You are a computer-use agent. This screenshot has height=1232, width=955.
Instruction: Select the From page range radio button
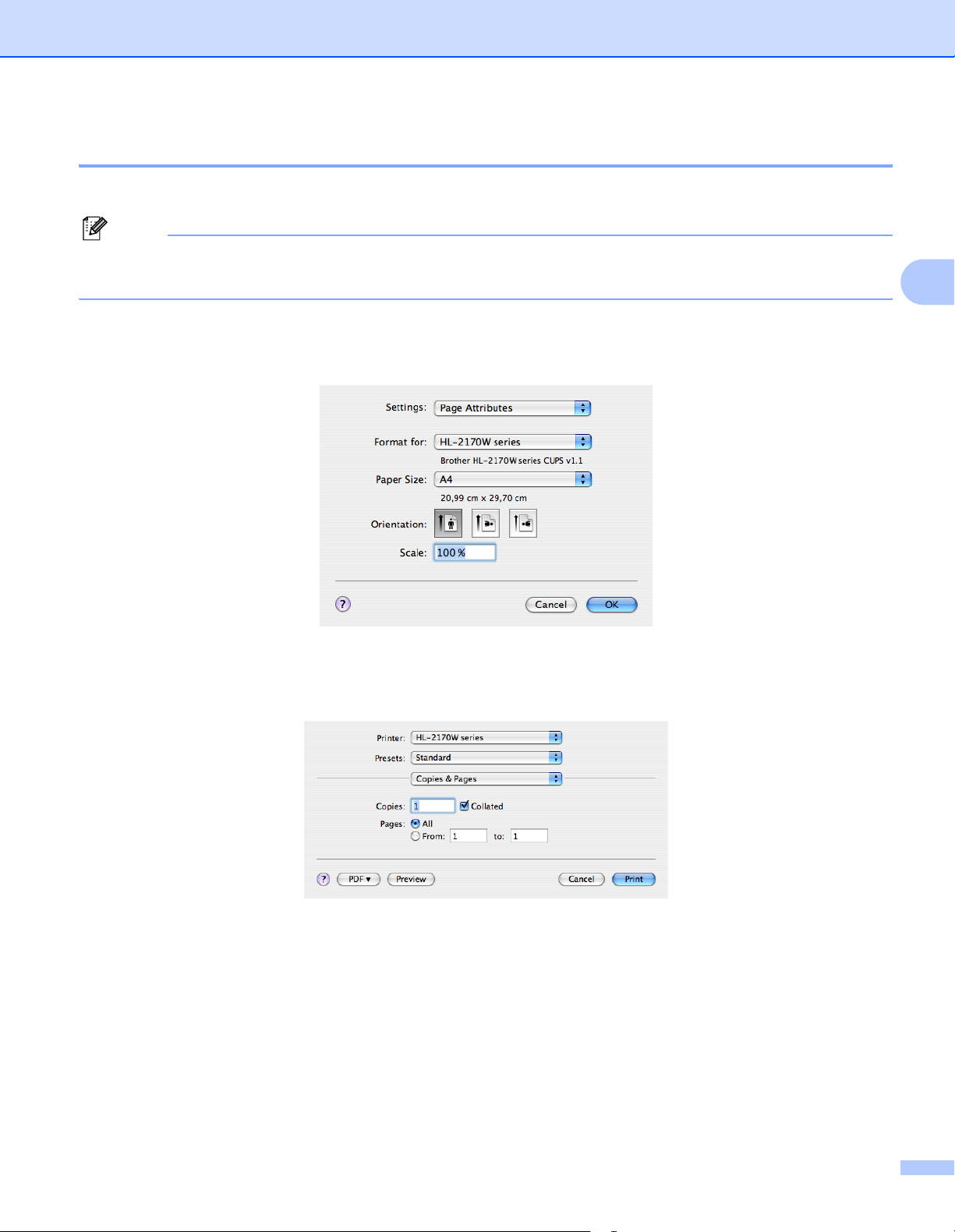point(416,836)
